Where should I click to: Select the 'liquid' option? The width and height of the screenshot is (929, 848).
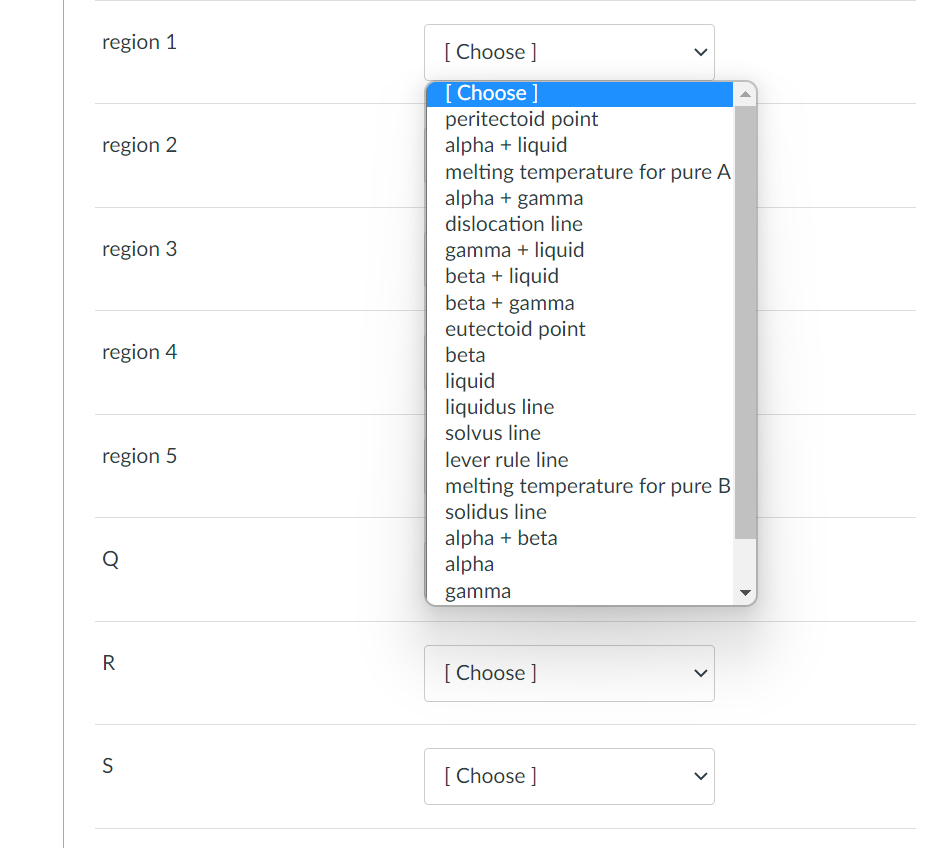click(580, 381)
